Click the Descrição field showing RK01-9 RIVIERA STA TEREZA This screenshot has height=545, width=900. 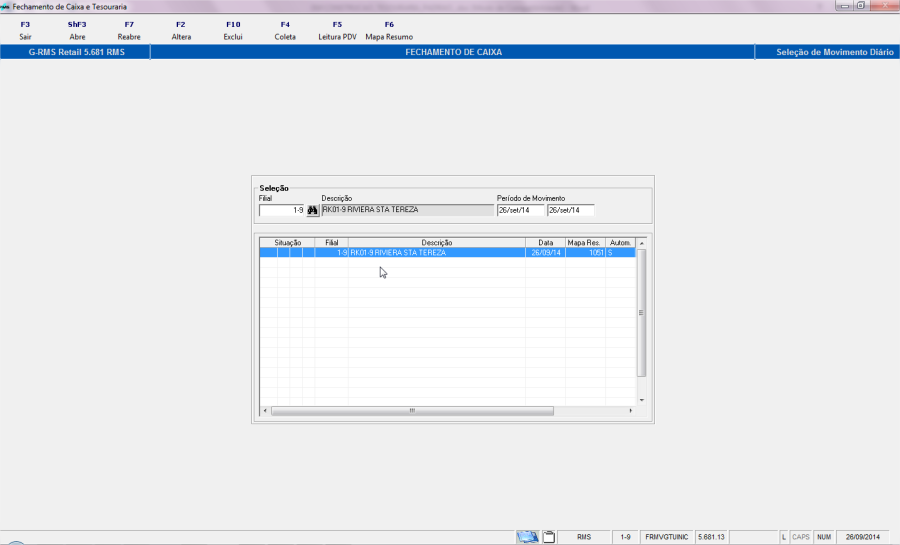tap(407, 210)
